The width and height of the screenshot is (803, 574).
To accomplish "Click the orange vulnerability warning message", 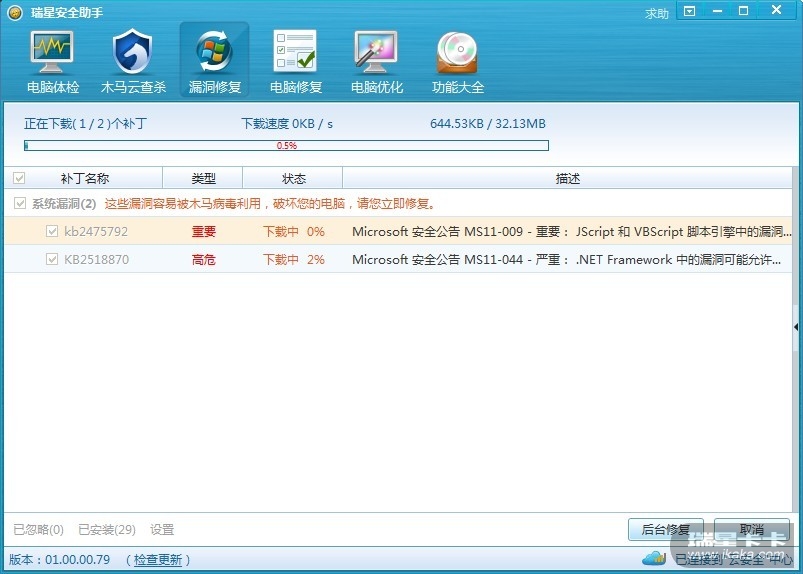I will pyautogui.click(x=270, y=204).
